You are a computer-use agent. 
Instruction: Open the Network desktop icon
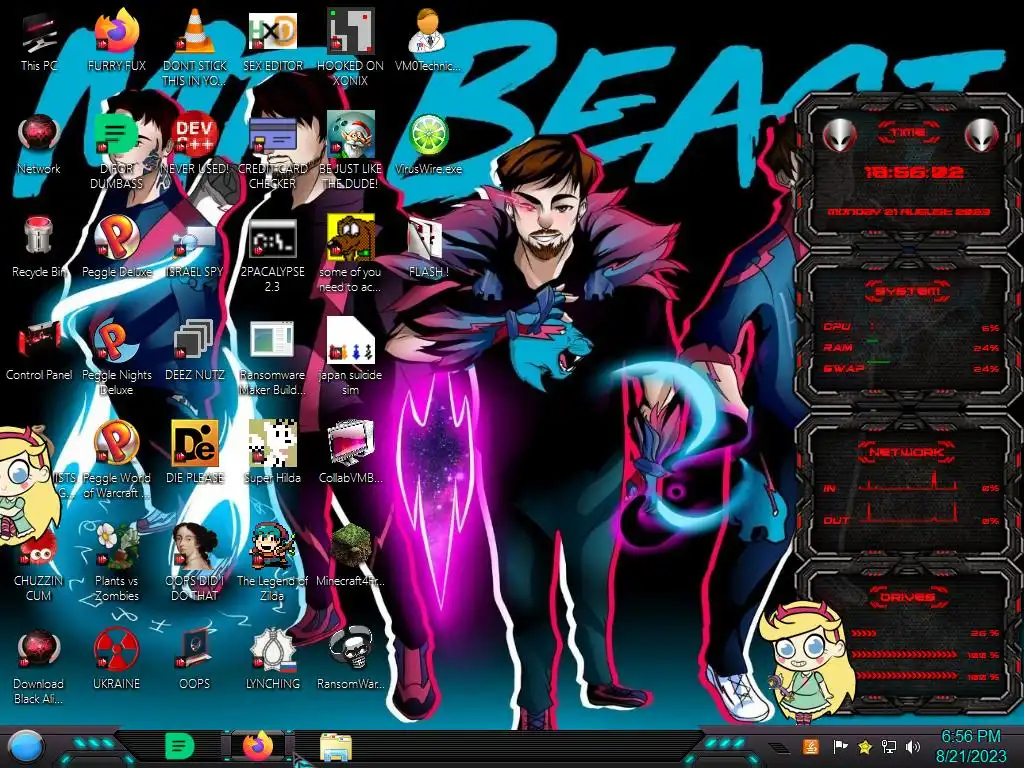[x=39, y=145]
